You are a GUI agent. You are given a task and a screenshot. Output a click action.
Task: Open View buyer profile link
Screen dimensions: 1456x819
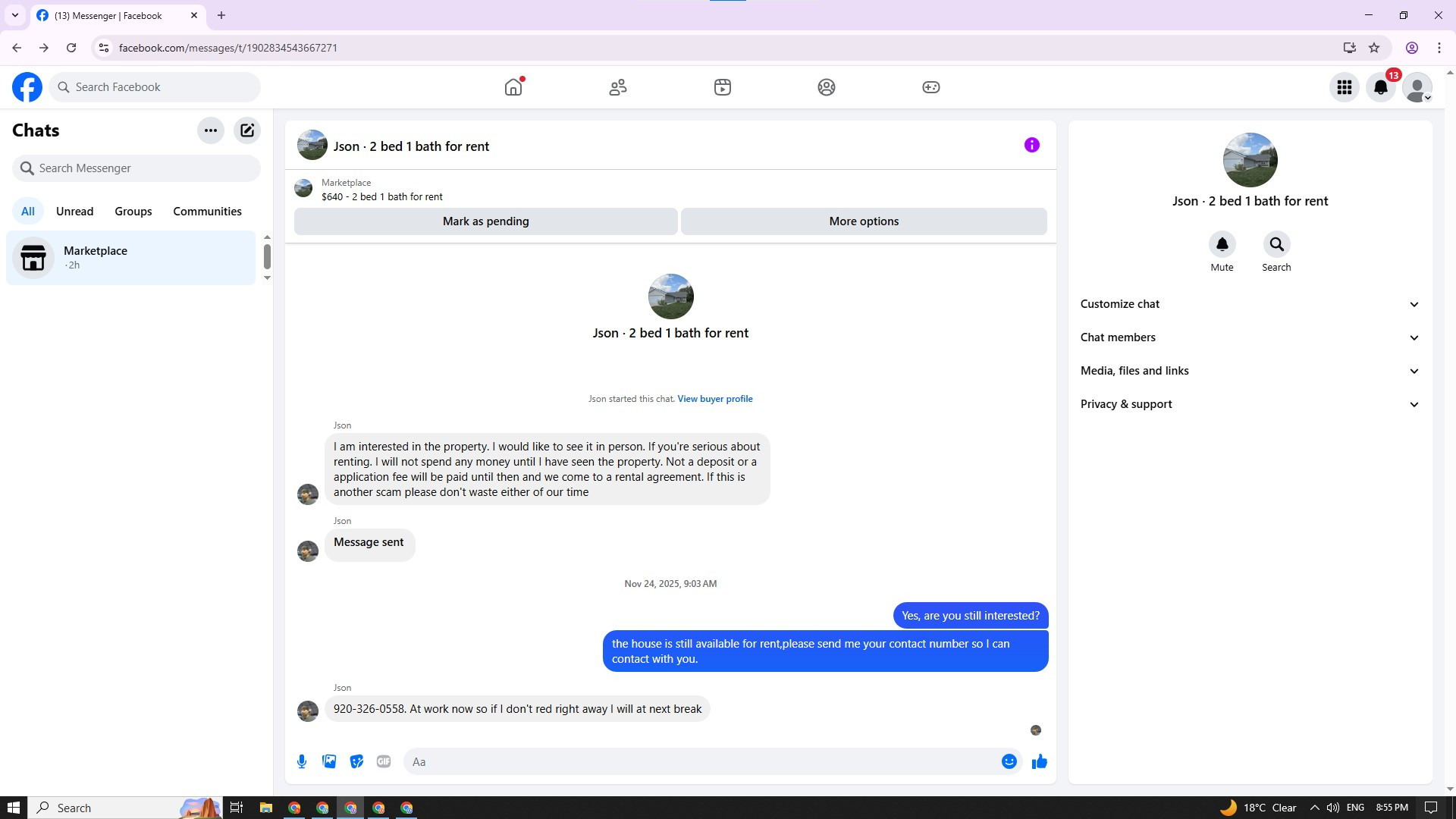pos(714,399)
